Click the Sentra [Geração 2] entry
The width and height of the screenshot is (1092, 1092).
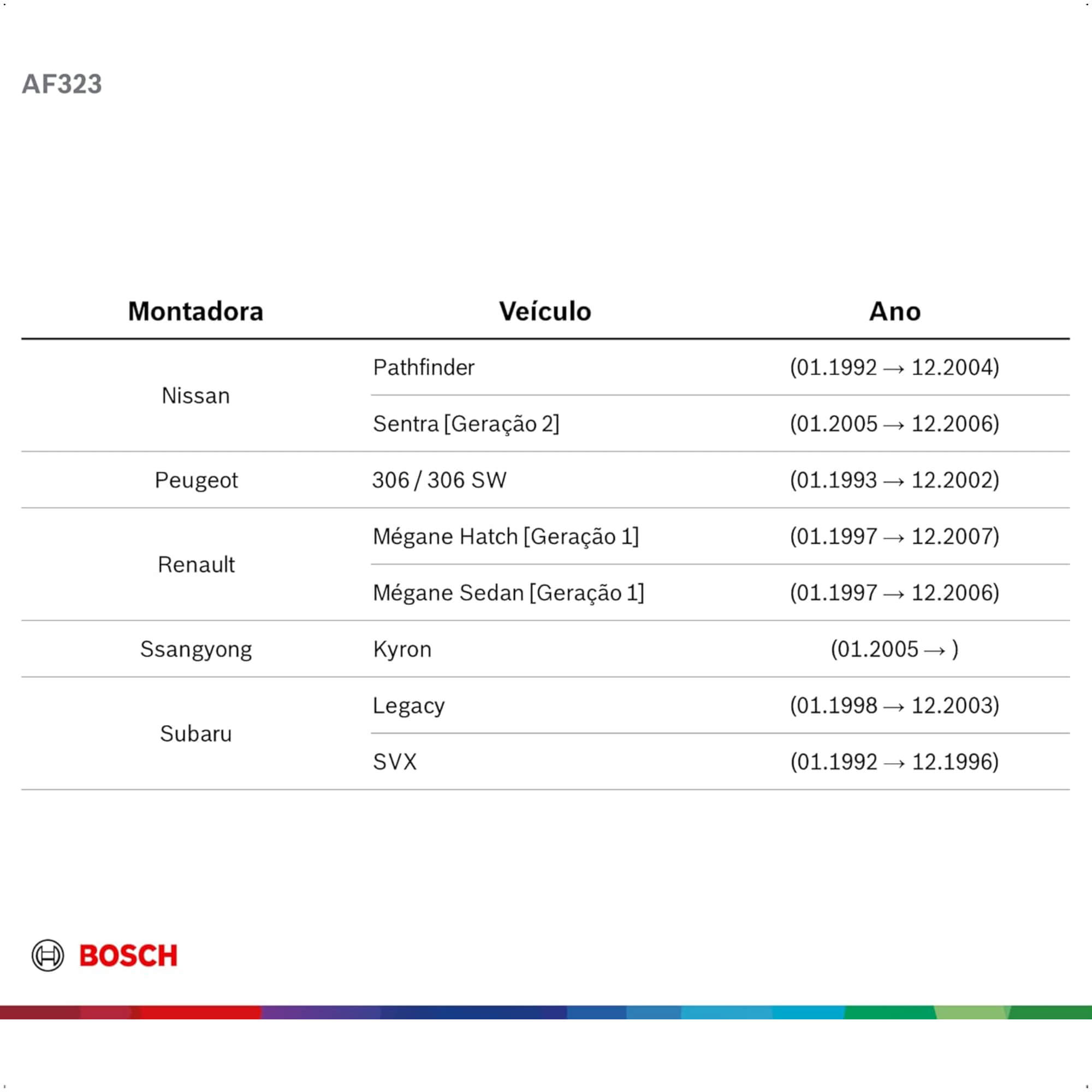pyautogui.click(x=466, y=424)
